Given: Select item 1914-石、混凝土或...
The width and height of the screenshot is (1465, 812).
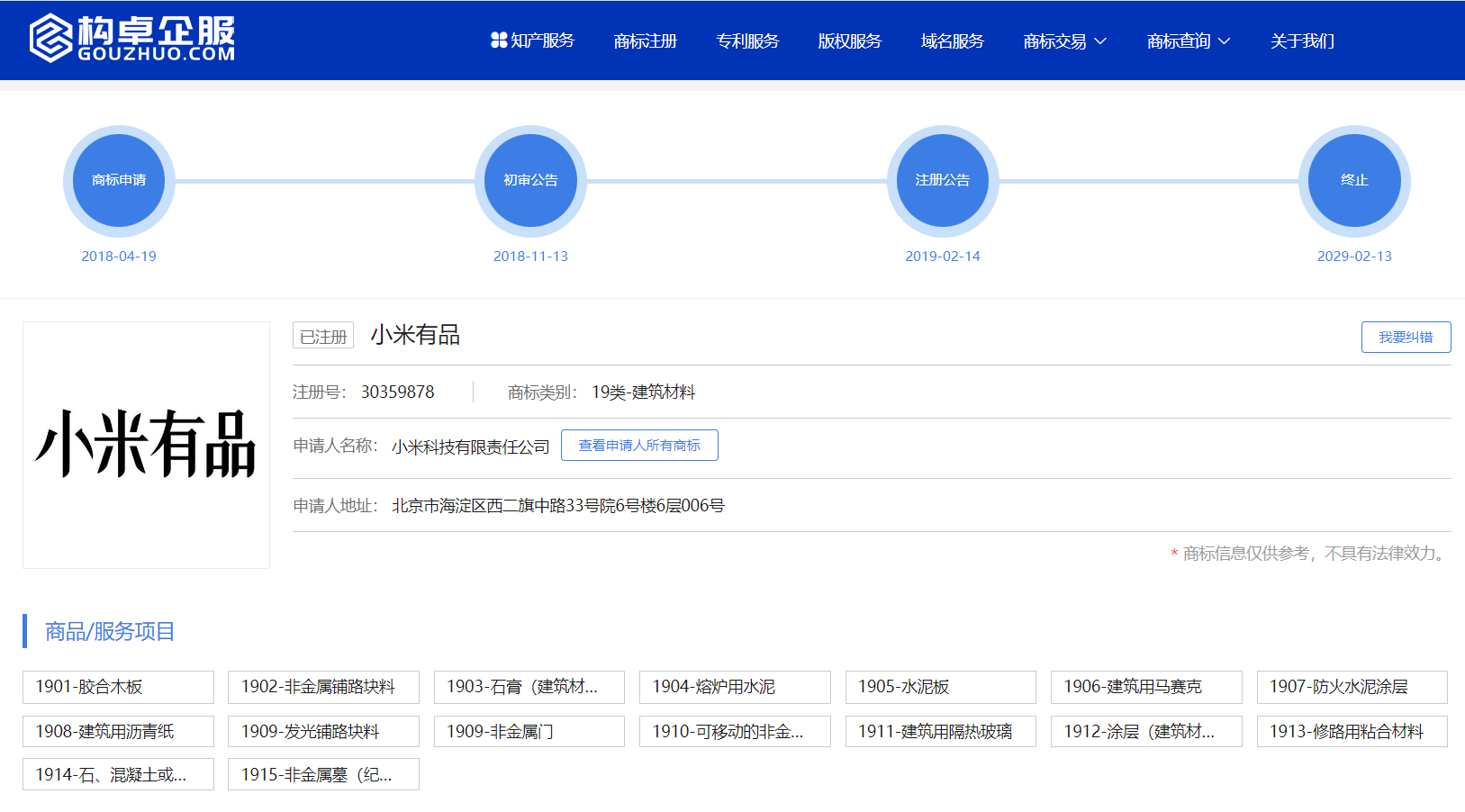Looking at the screenshot, I should click(118, 774).
